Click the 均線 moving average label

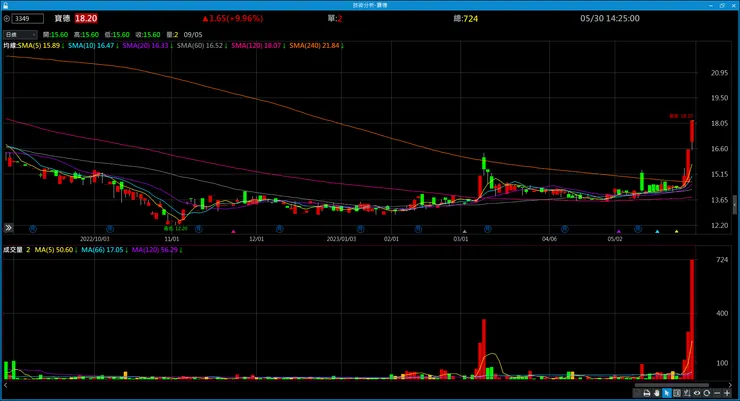click(10, 46)
